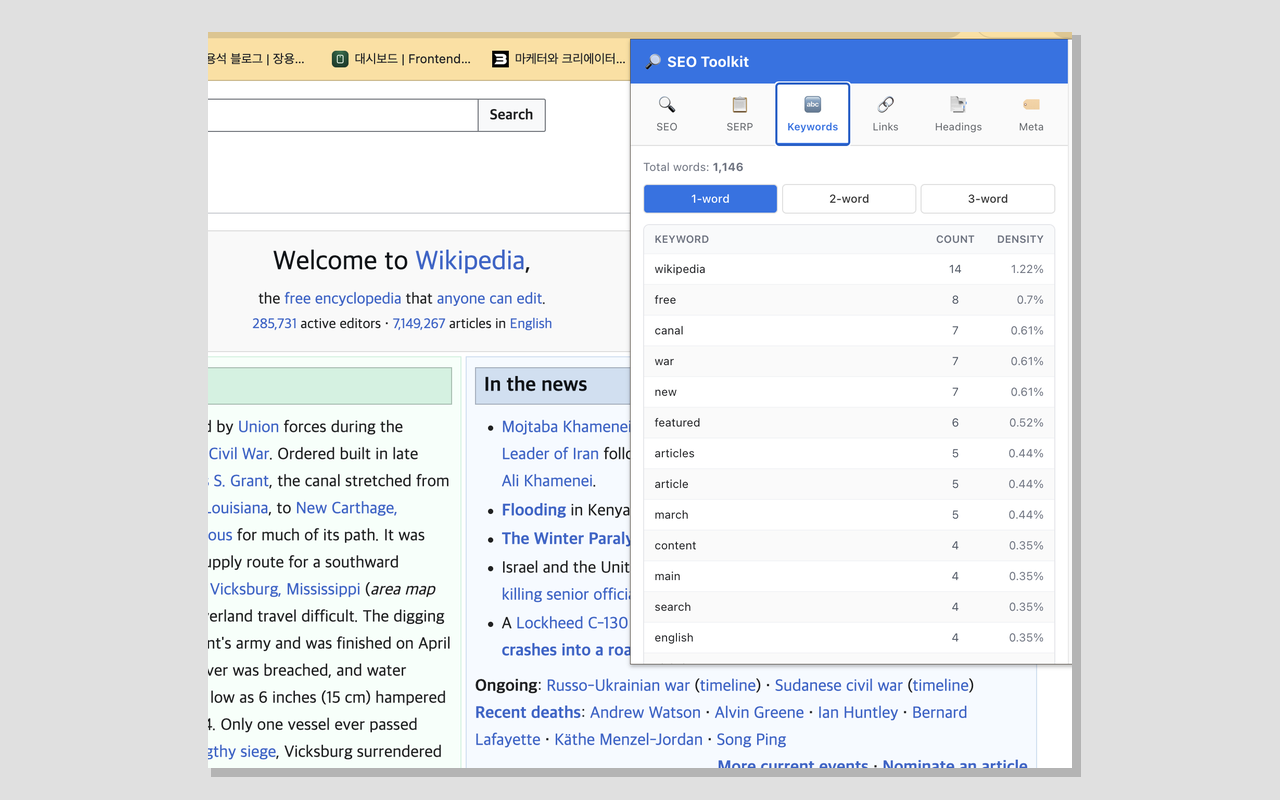Select the 'articles' keyword row
1280x800 pixels.
tap(849, 453)
